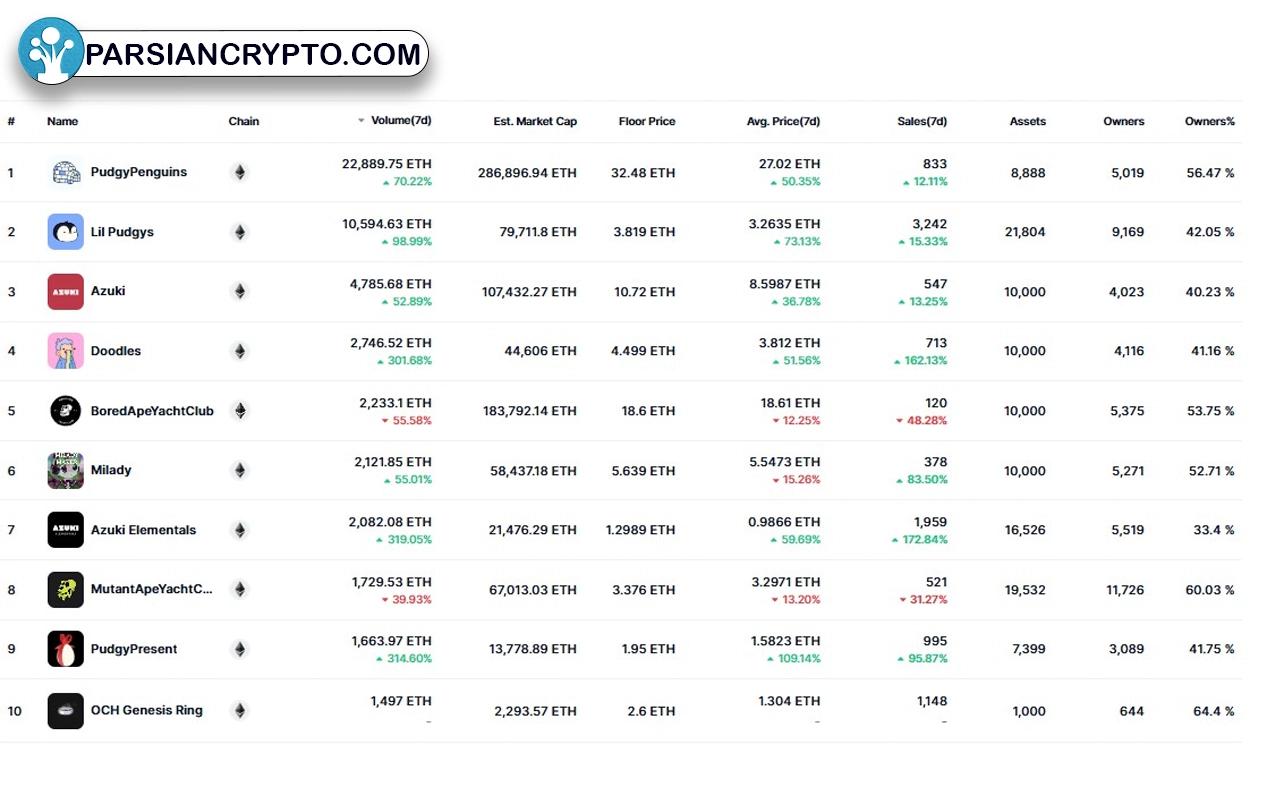
Task: Sort by the Owners% column header
Action: (1210, 121)
